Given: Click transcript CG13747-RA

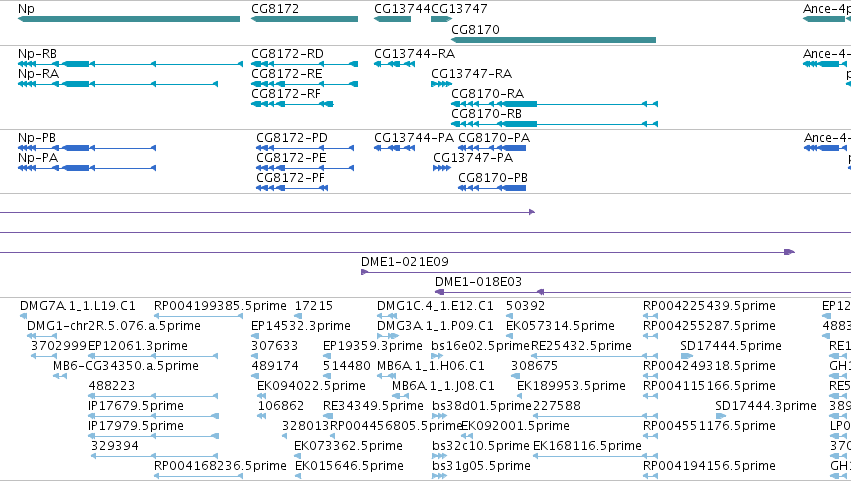Looking at the screenshot, I should 441,84.
